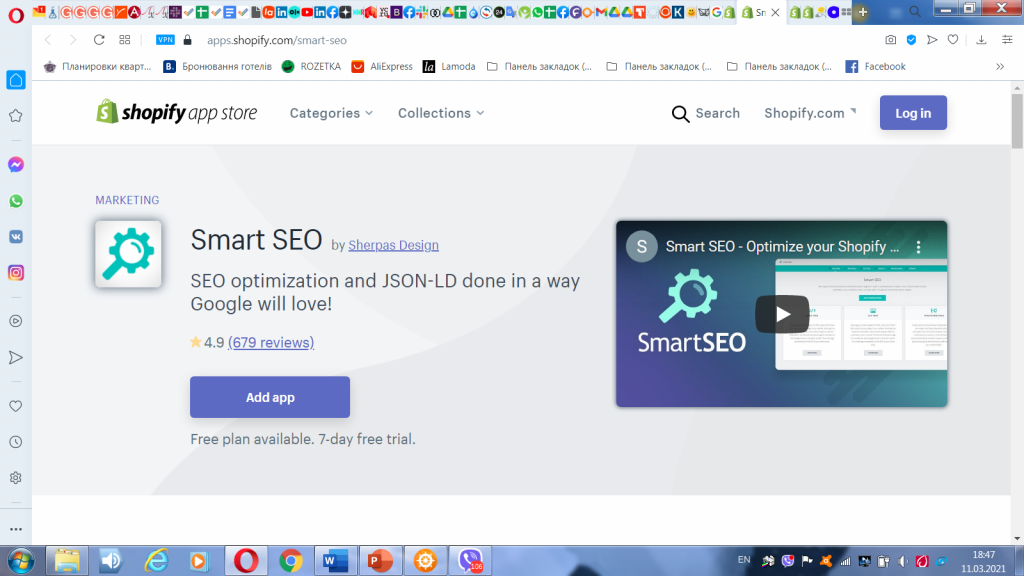Click the page vertical scrollbar thumb
Viewport: 1024px width, 576px height.
(x=1017, y=121)
